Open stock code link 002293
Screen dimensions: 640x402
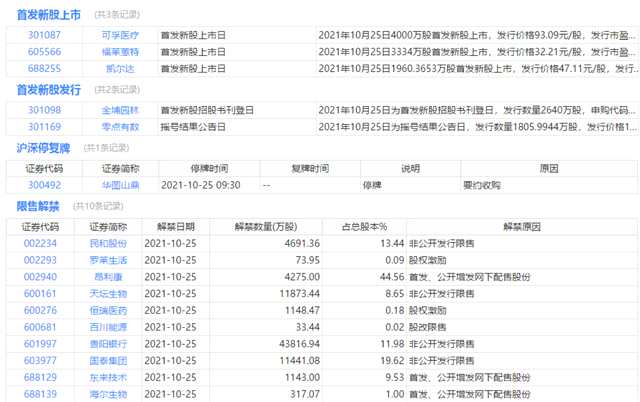[40, 260]
